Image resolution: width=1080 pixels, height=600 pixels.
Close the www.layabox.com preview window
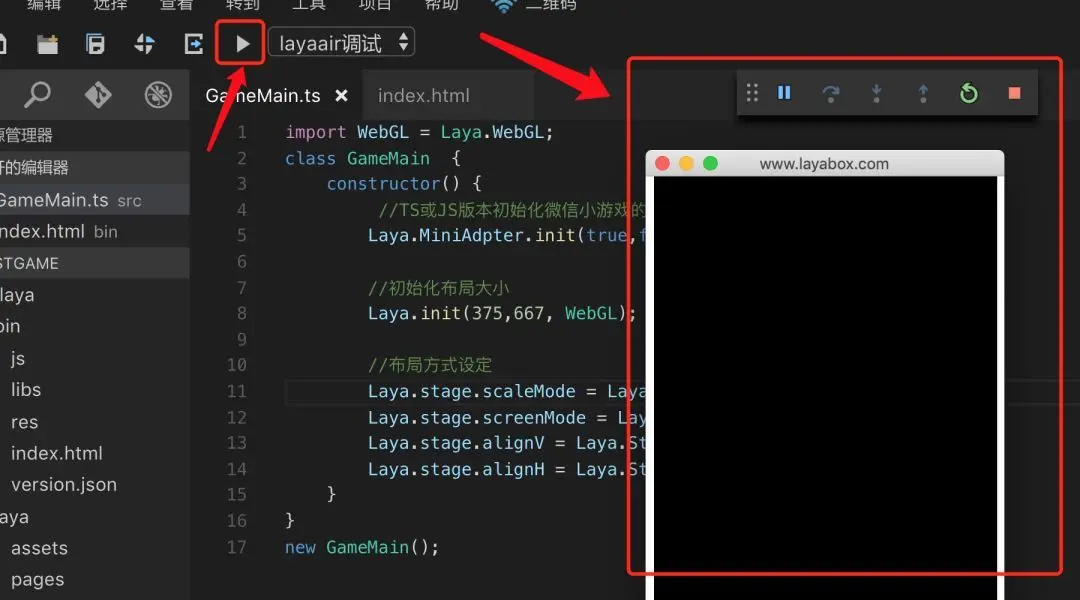tap(663, 163)
